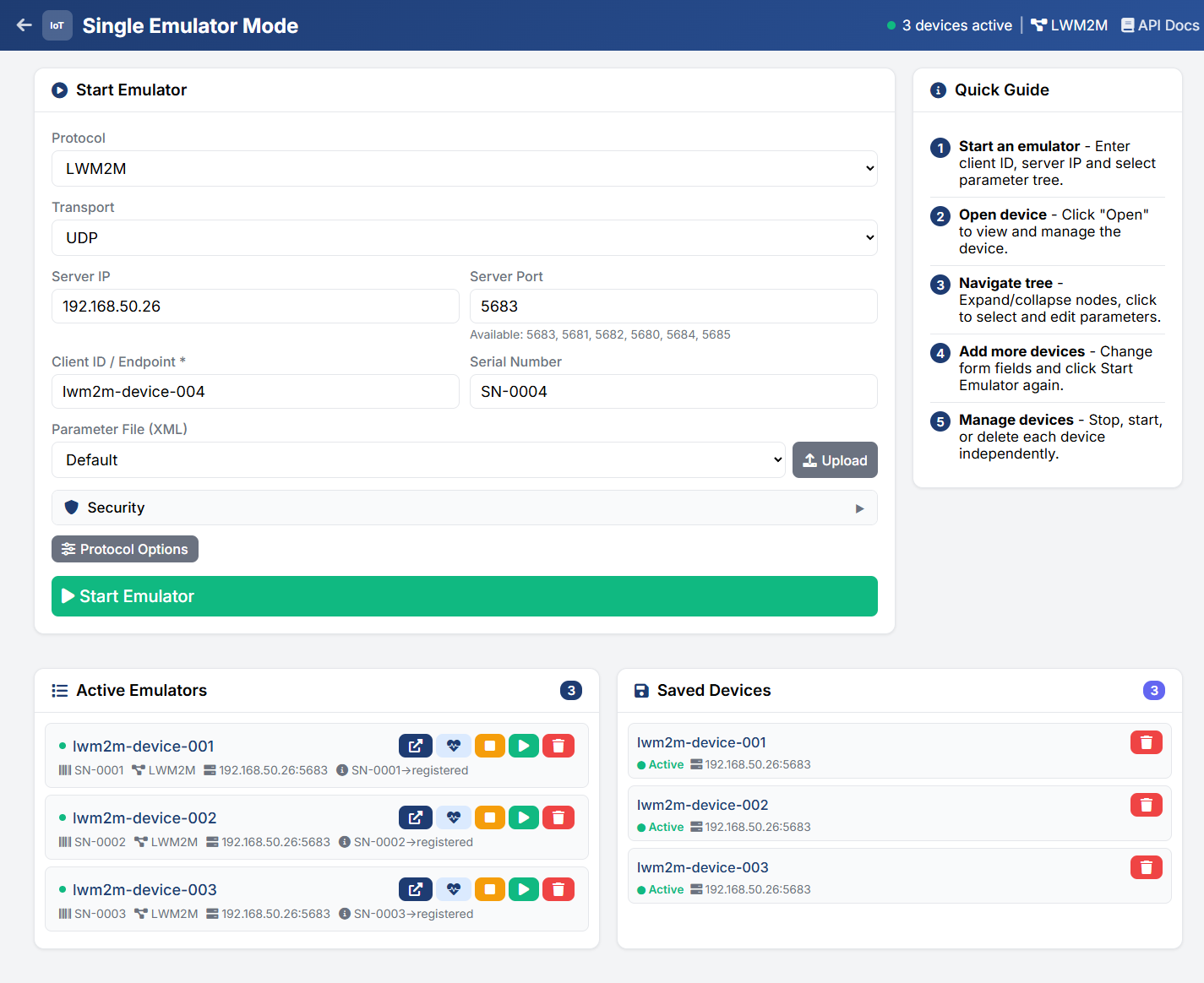Remove saved device lwm2m-device-001

[1147, 742]
